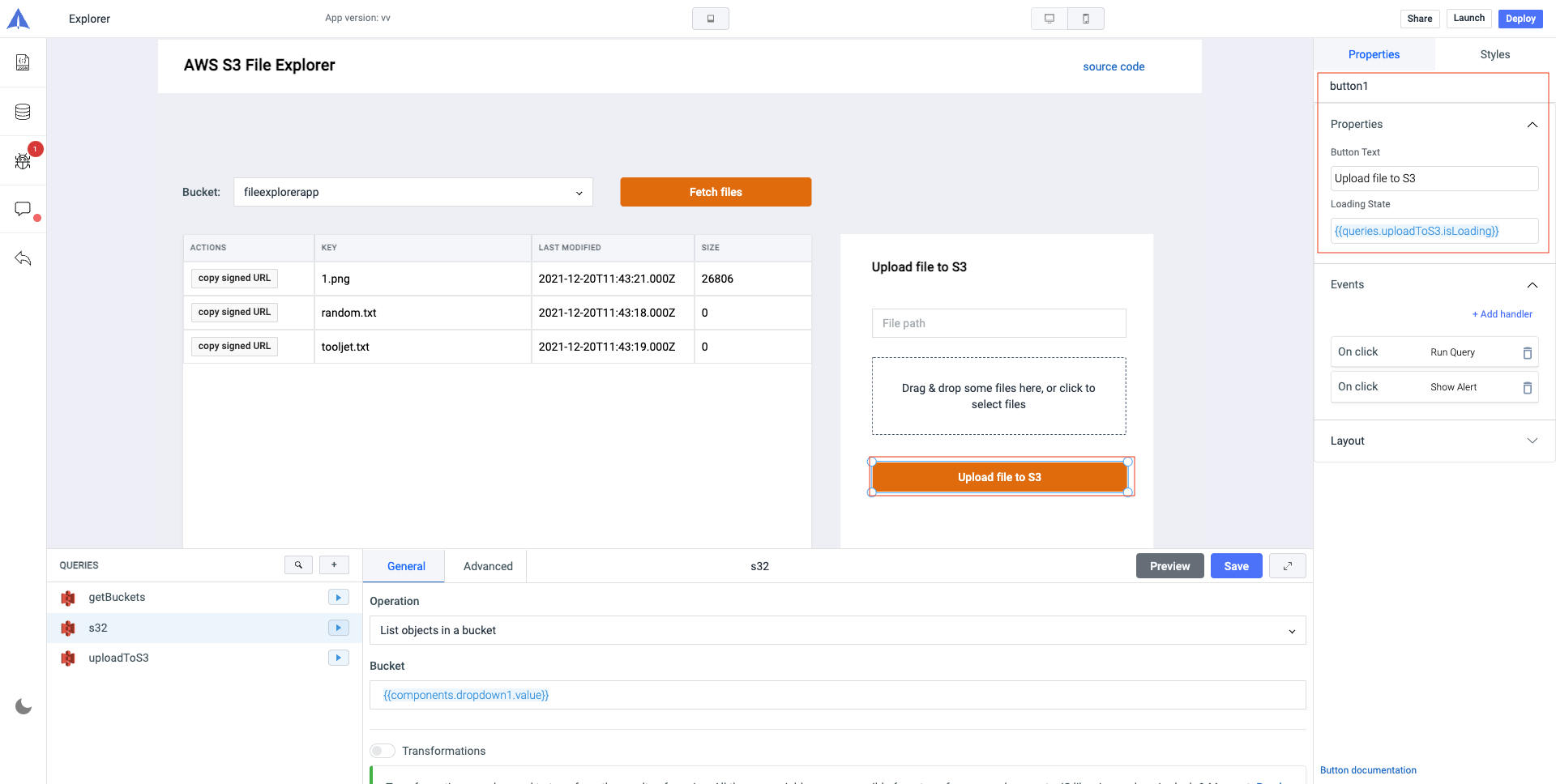Expand the query editor panel icon
Image resolution: width=1556 pixels, height=784 pixels.
[x=1287, y=566]
